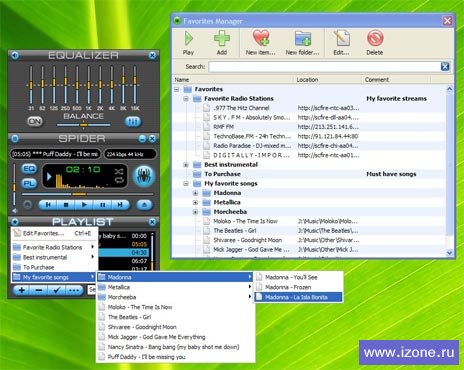Image resolution: width=464 pixels, height=370 pixels.
Task: Expand the Metallica folder in tree
Action: (196, 202)
